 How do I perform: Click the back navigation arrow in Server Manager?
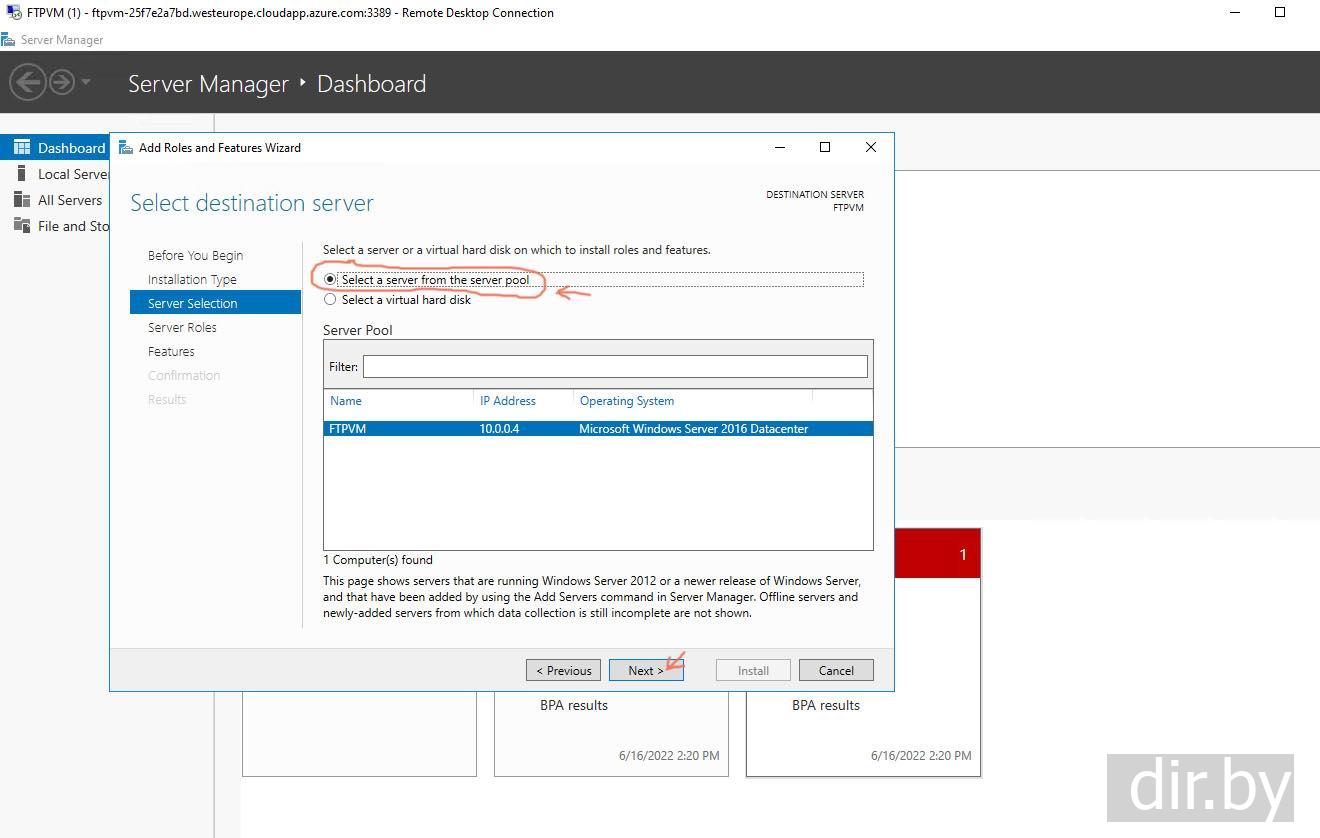28,82
